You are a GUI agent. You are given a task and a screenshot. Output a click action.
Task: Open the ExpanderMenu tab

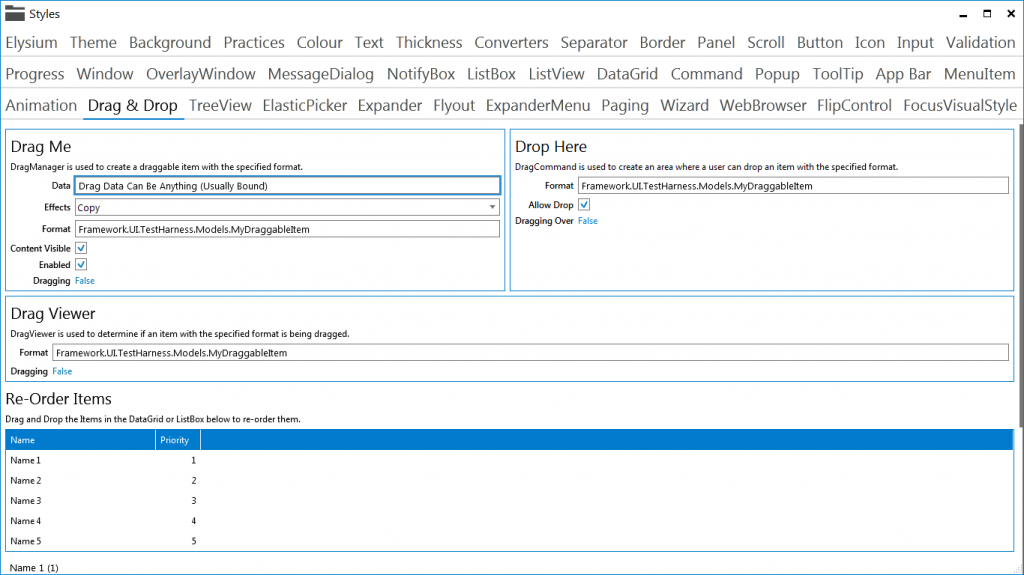coord(537,105)
